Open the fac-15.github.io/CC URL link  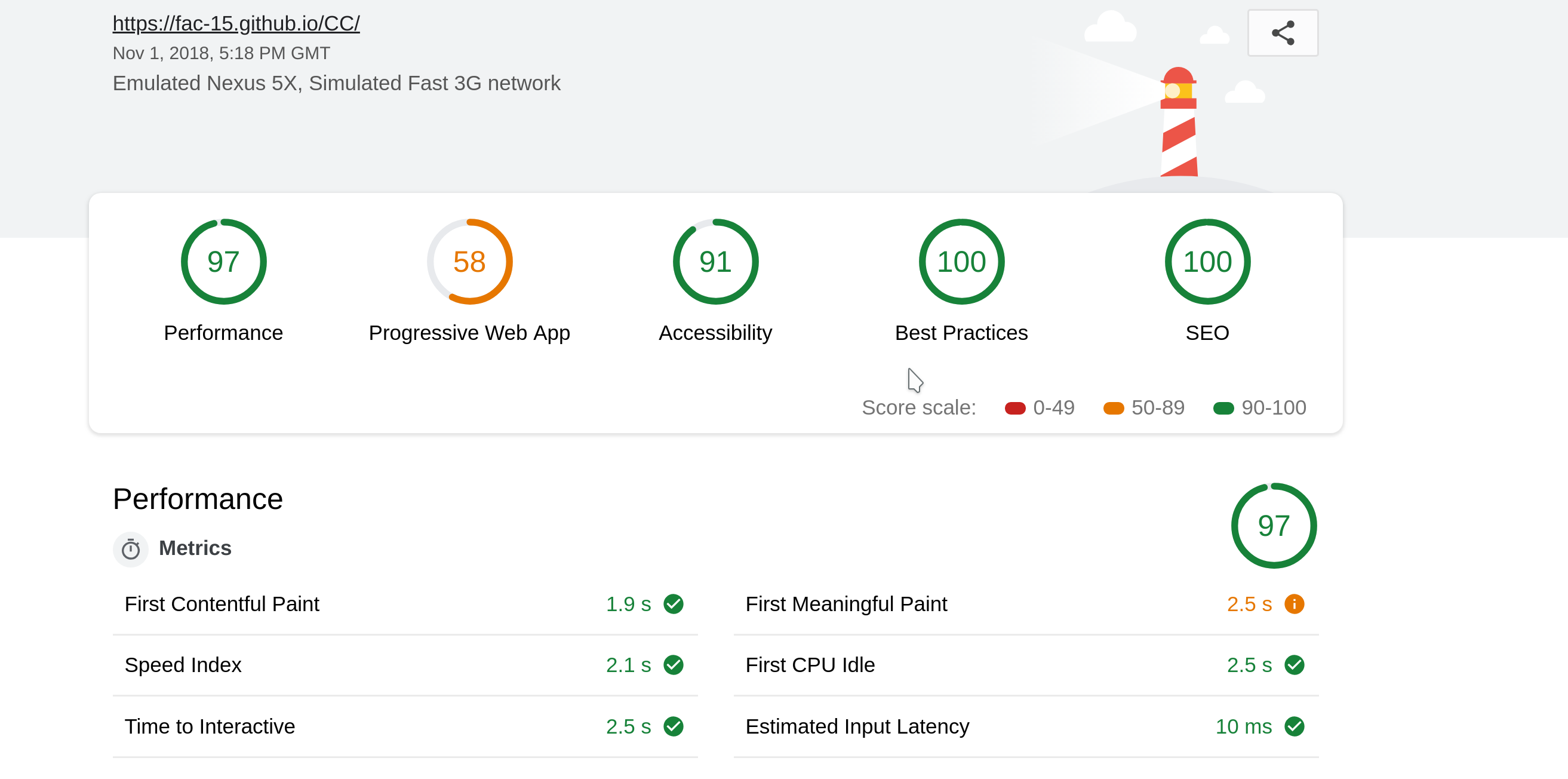point(236,23)
